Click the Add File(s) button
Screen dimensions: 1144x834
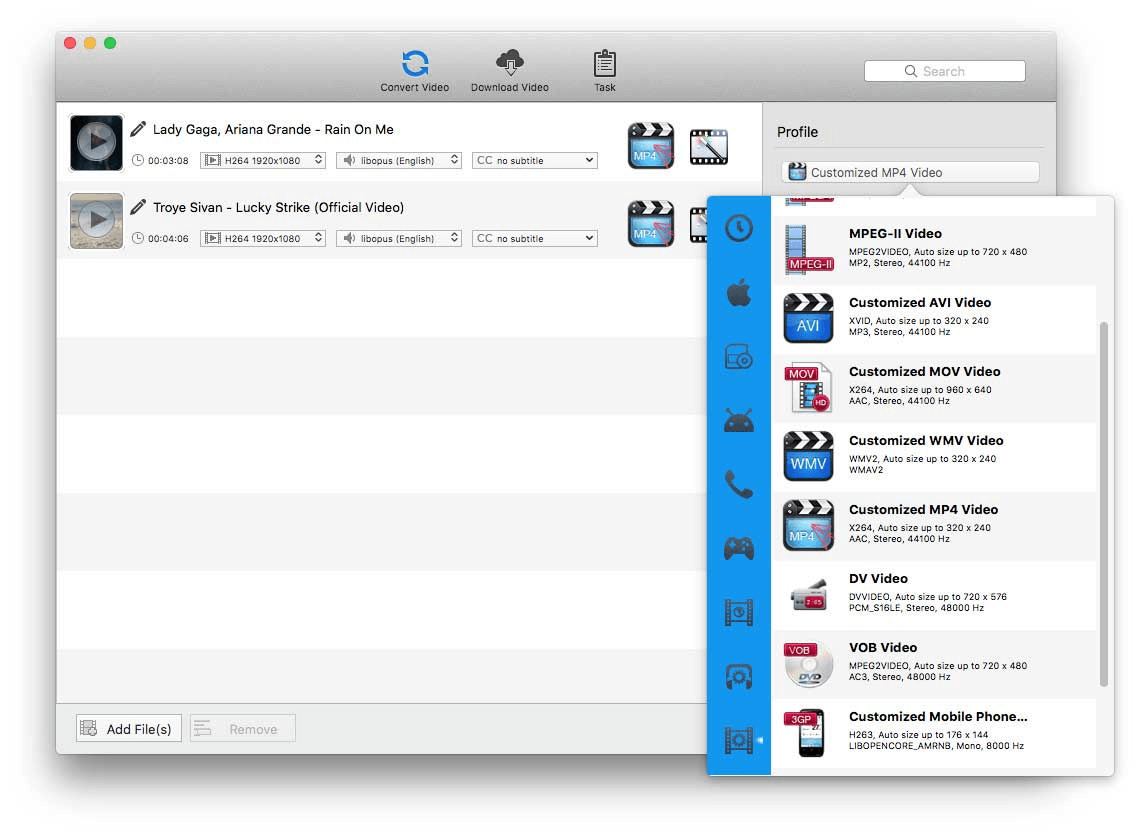127,728
